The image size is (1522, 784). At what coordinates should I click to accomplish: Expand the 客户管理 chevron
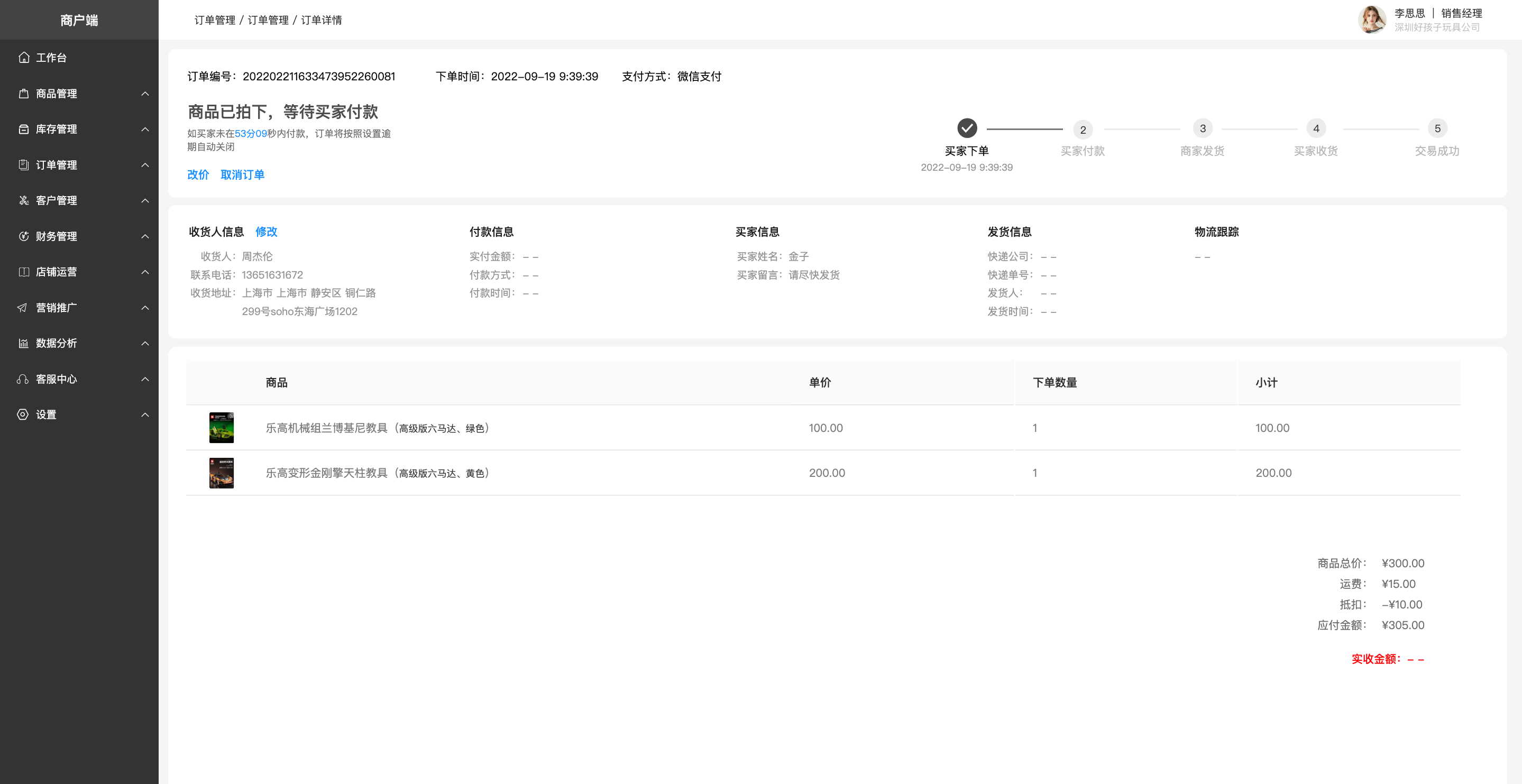point(145,200)
